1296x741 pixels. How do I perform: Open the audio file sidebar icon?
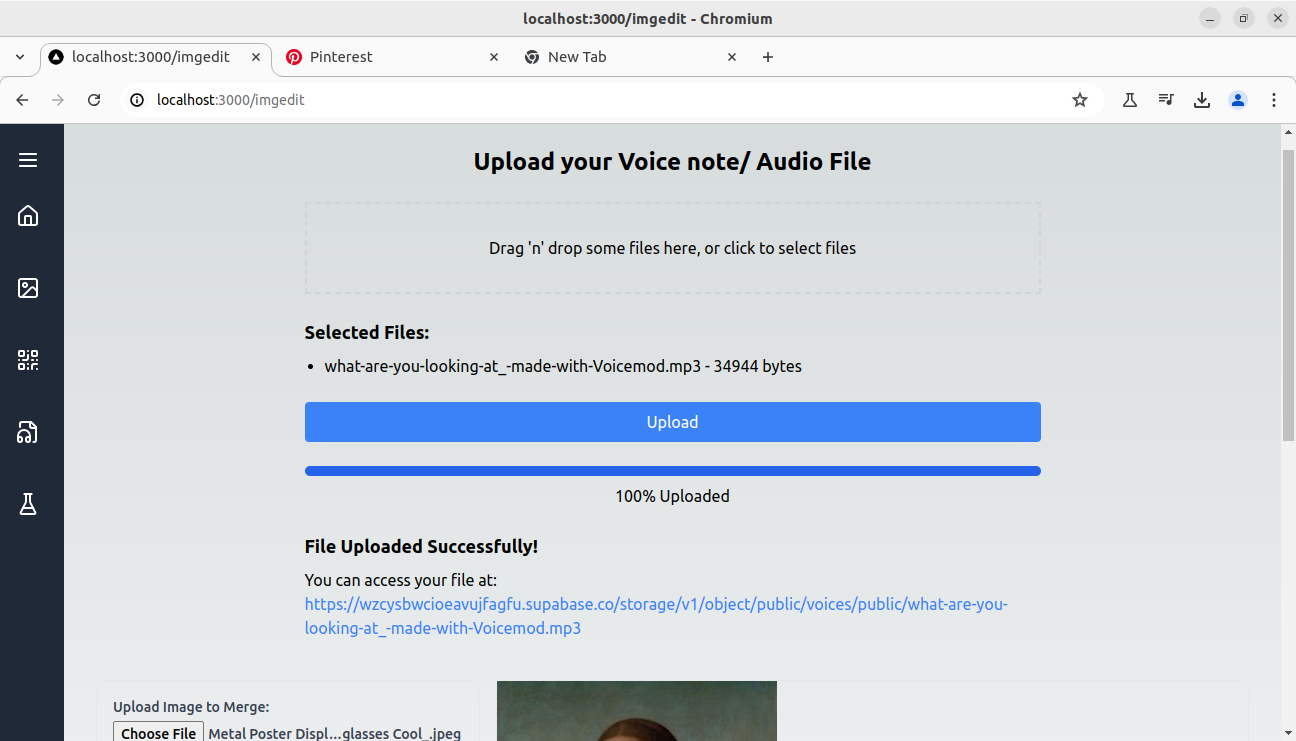point(28,432)
